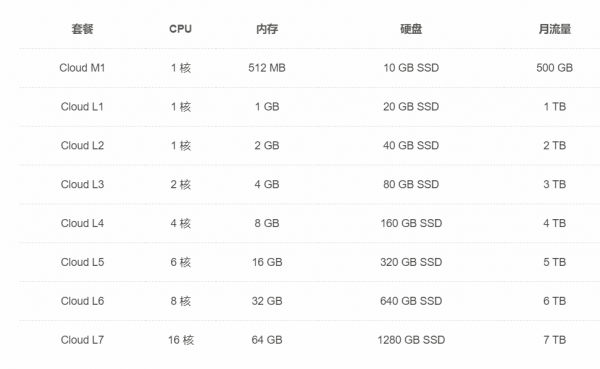The image size is (600, 369).
Task: Click the CPU column header
Action: point(180,29)
